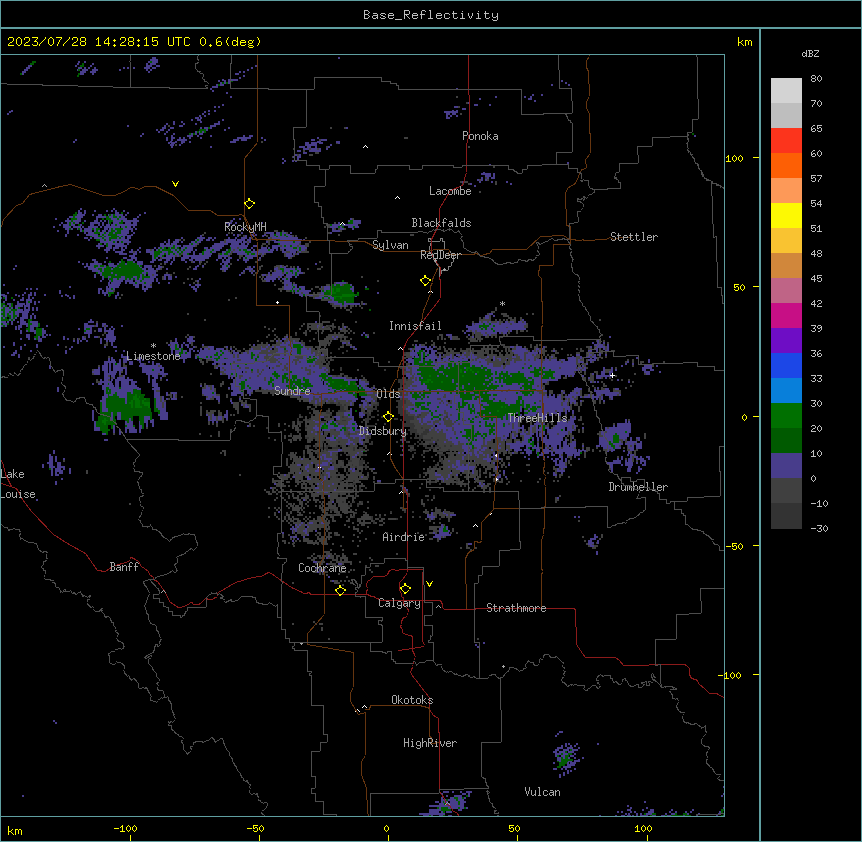
Task: Select the Sylvan label on the map
Action: [390, 245]
